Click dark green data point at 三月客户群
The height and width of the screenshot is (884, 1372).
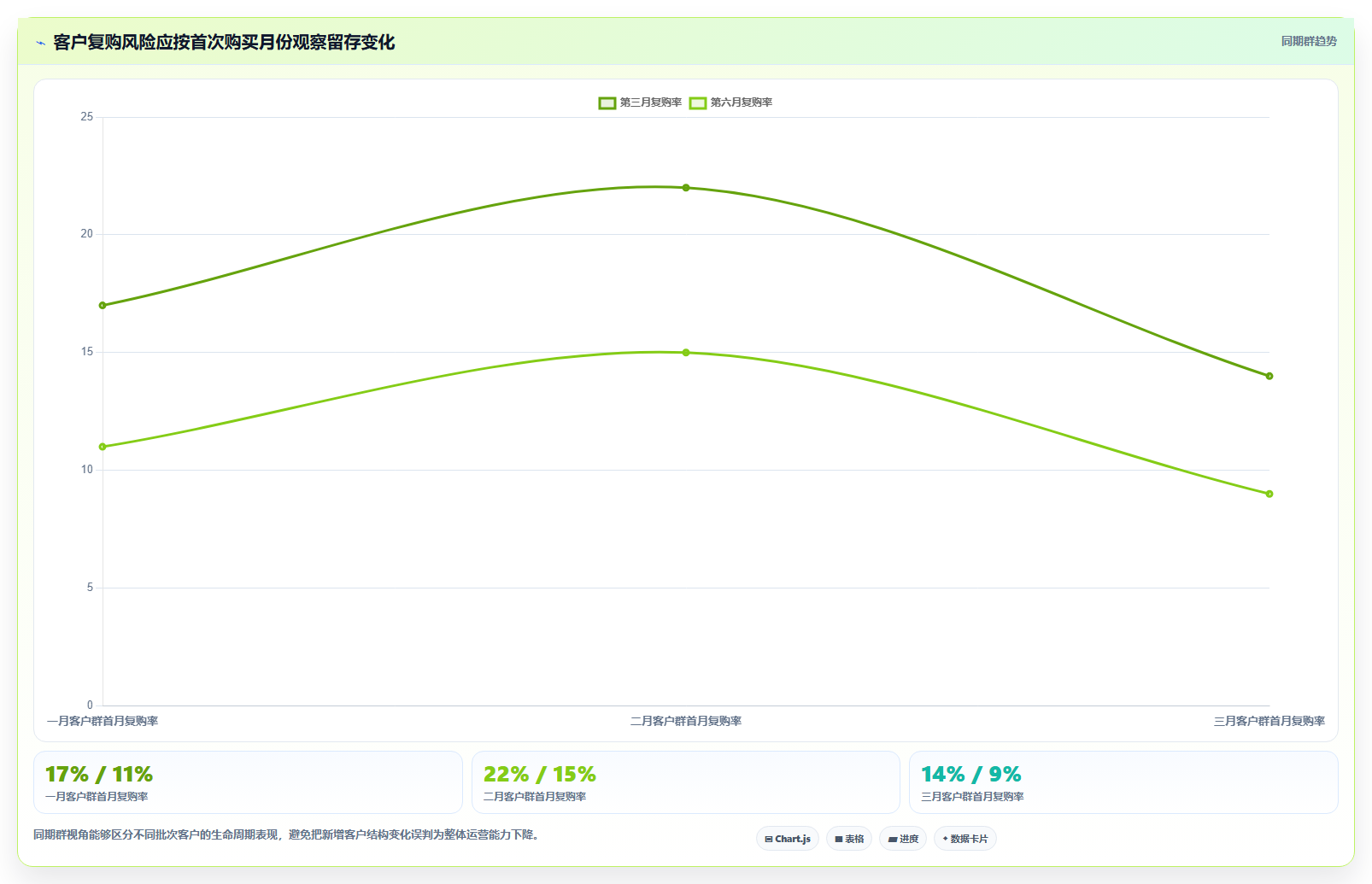coord(1269,376)
